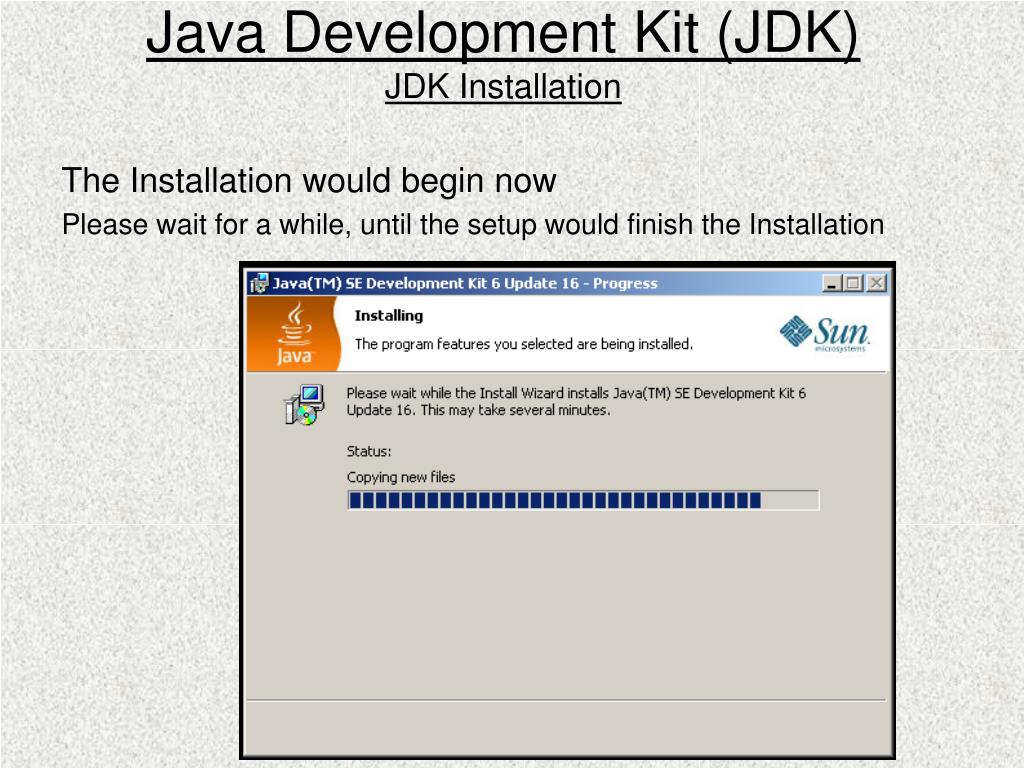Click the orange Java coffee cup logo

point(294,334)
